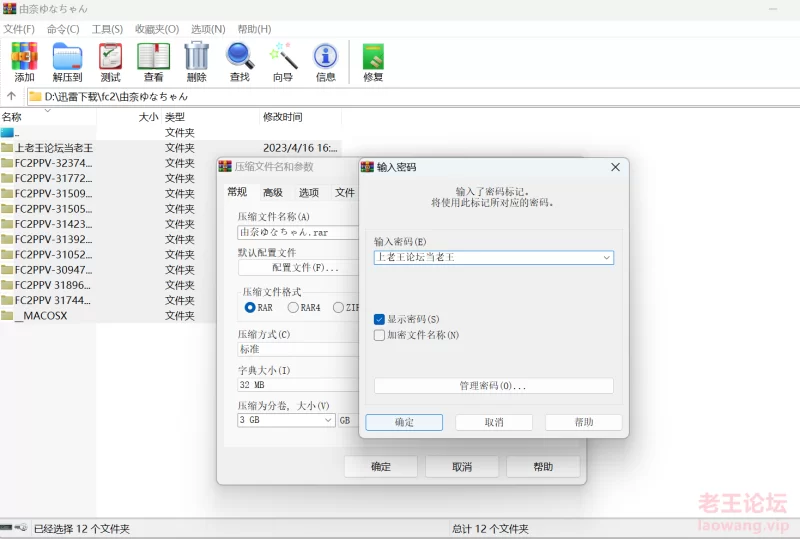The height and width of the screenshot is (539, 800).
Task: Select the FC2PPV-31052 folder icon
Action: [7, 255]
